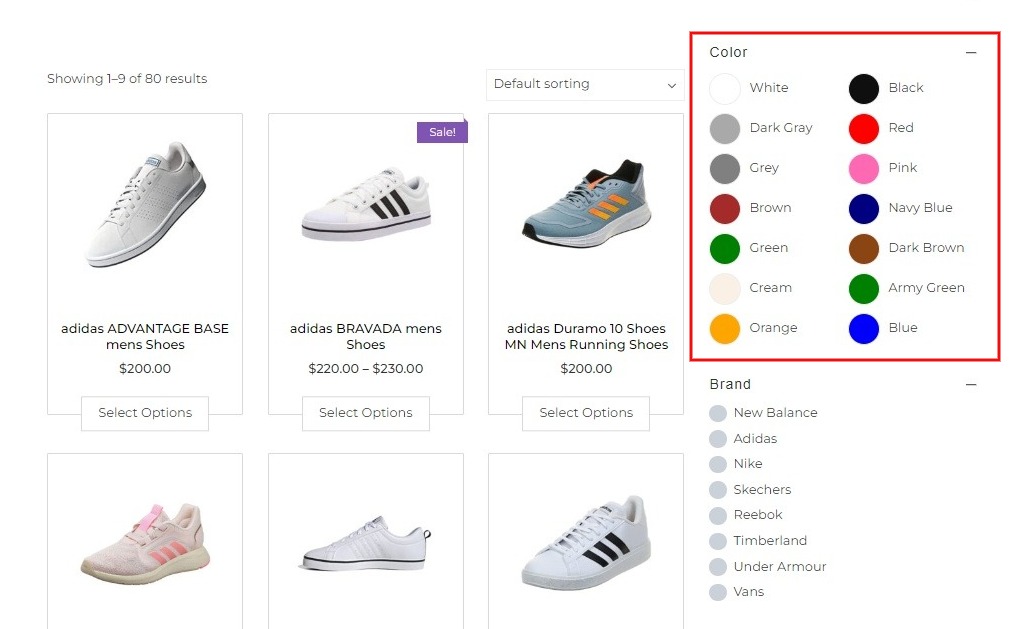Screen dimensions: 1031x629
Task: Choose the Orange color swatch
Action: coord(725,329)
